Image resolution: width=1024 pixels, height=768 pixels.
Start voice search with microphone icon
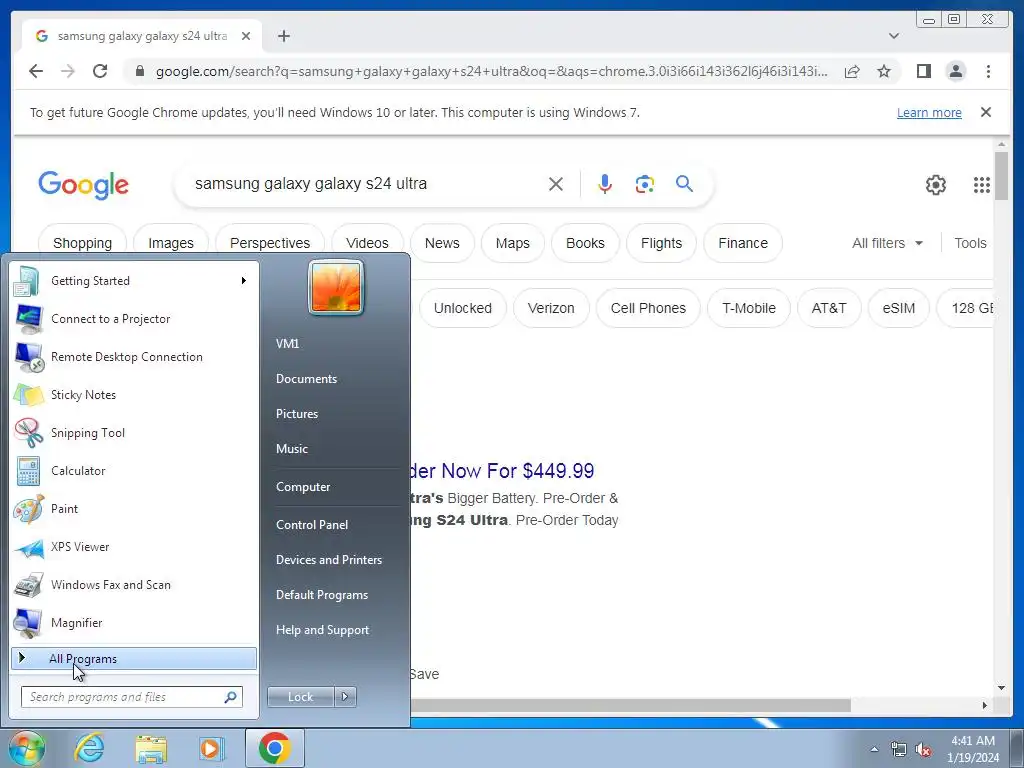(x=605, y=184)
